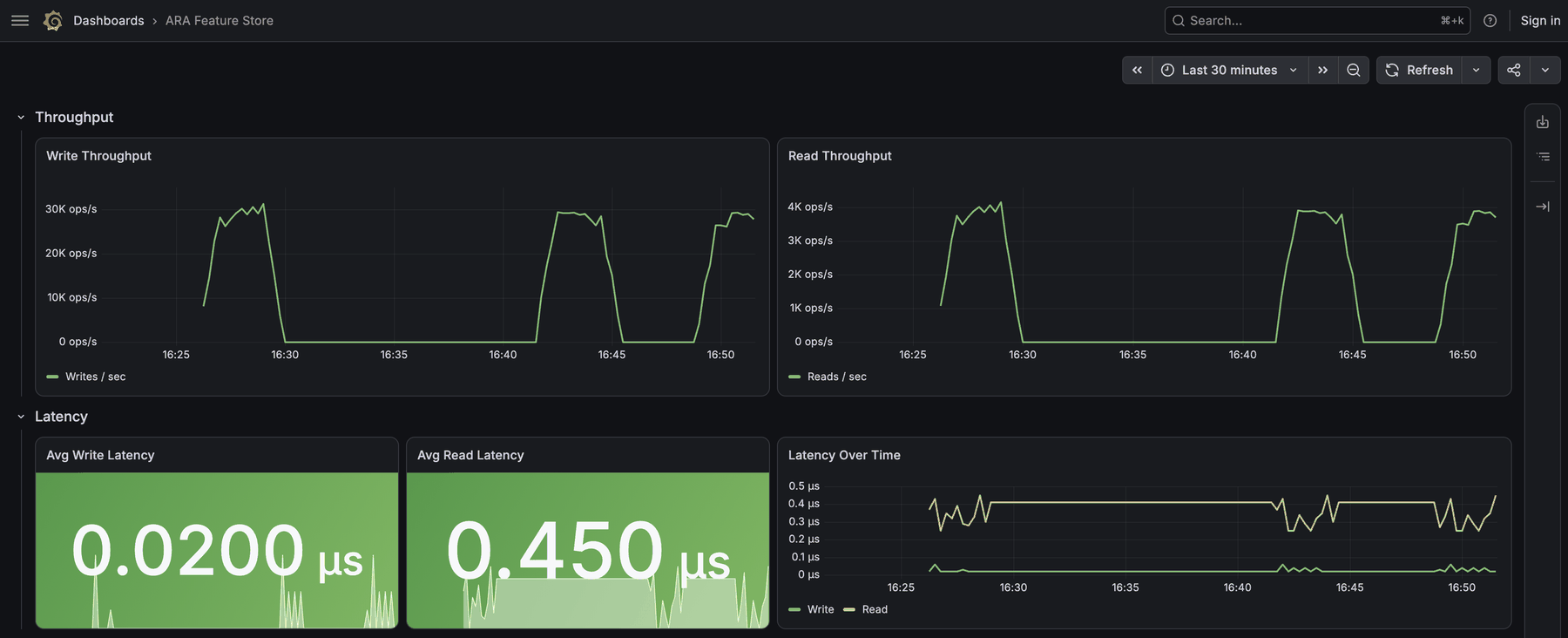The image size is (1568, 638).
Task: Click the export download icon in right sidebar
Action: click(x=1543, y=122)
